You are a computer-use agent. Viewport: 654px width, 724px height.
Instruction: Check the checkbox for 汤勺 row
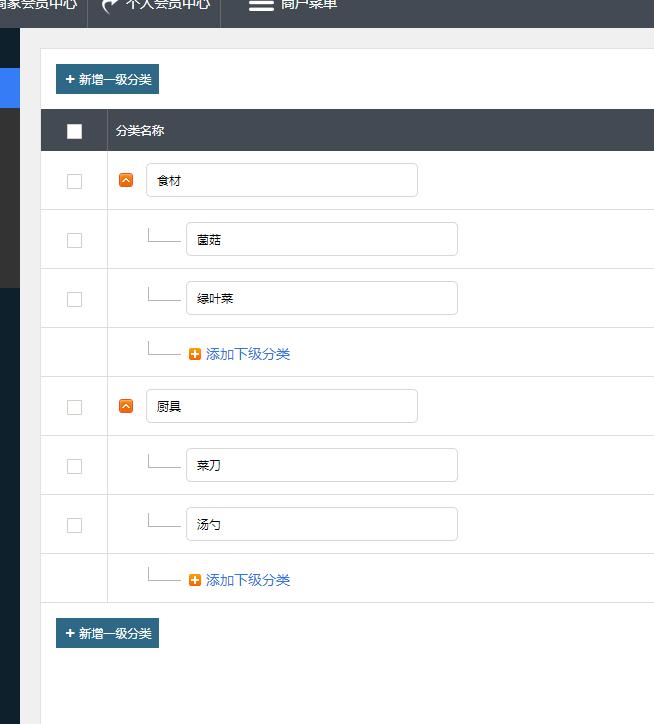point(74,525)
